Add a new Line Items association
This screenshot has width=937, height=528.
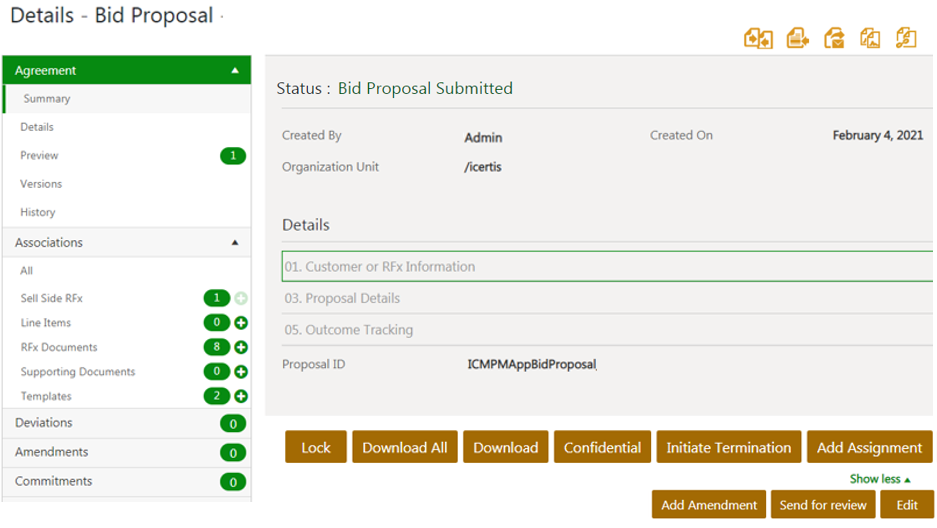(x=241, y=323)
